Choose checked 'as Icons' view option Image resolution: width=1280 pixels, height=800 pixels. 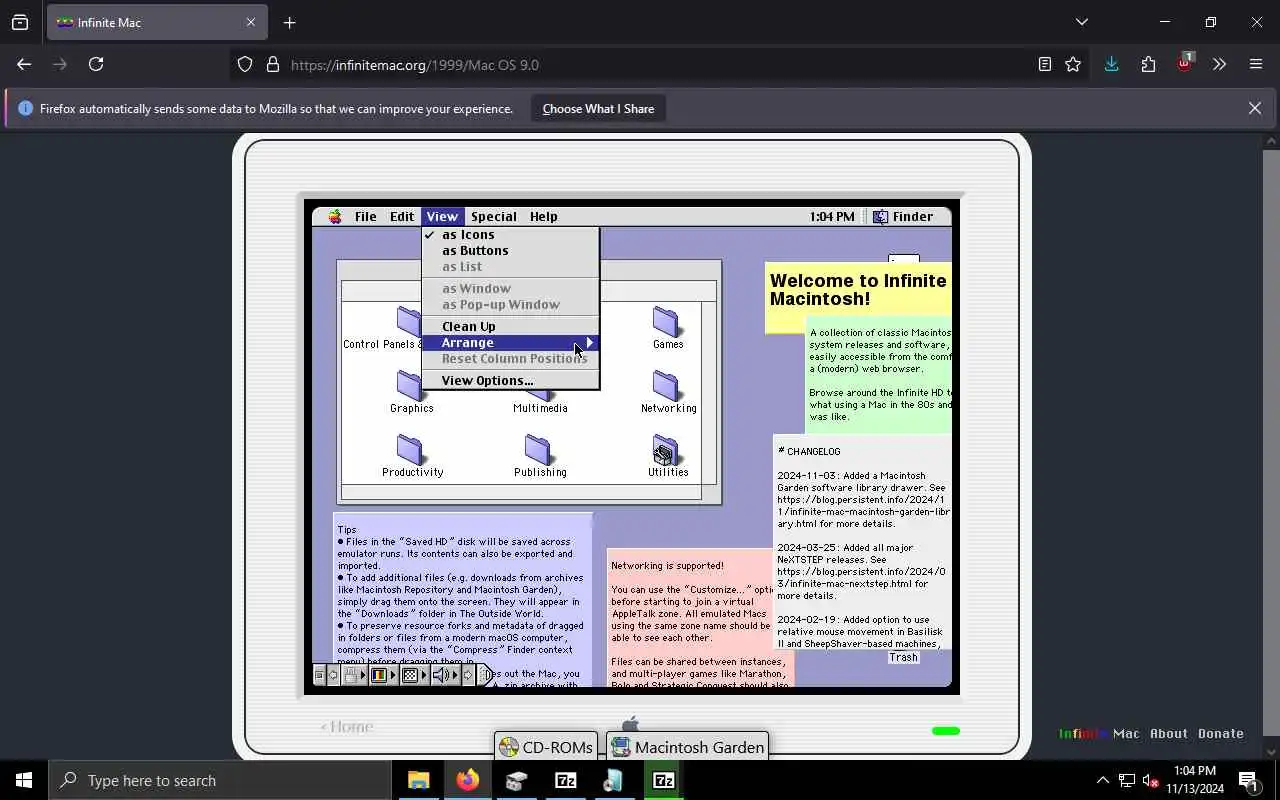tap(510, 234)
